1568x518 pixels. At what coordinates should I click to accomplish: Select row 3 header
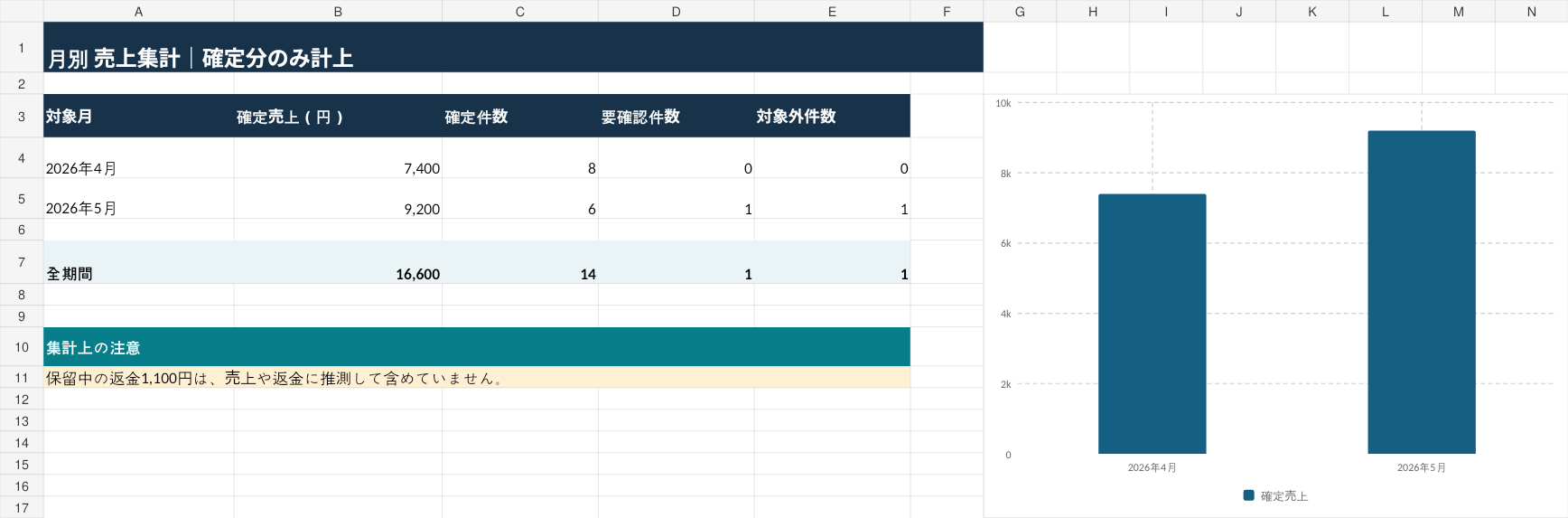pyautogui.click(x=22, y=116)
